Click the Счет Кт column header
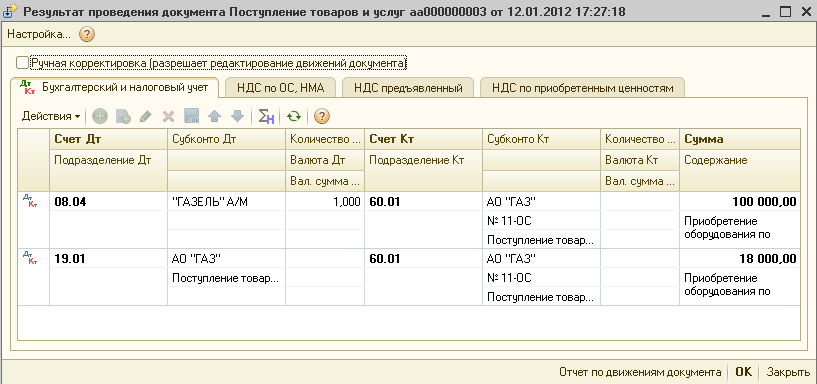 point(423,140)
